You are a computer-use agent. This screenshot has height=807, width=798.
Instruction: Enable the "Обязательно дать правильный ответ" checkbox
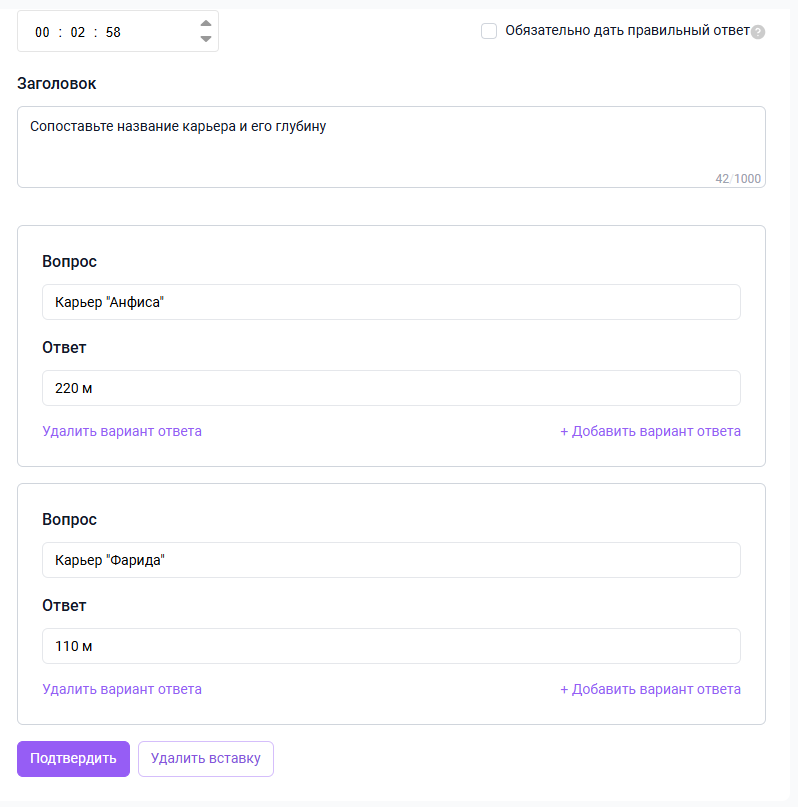click(x=489, y=31)
